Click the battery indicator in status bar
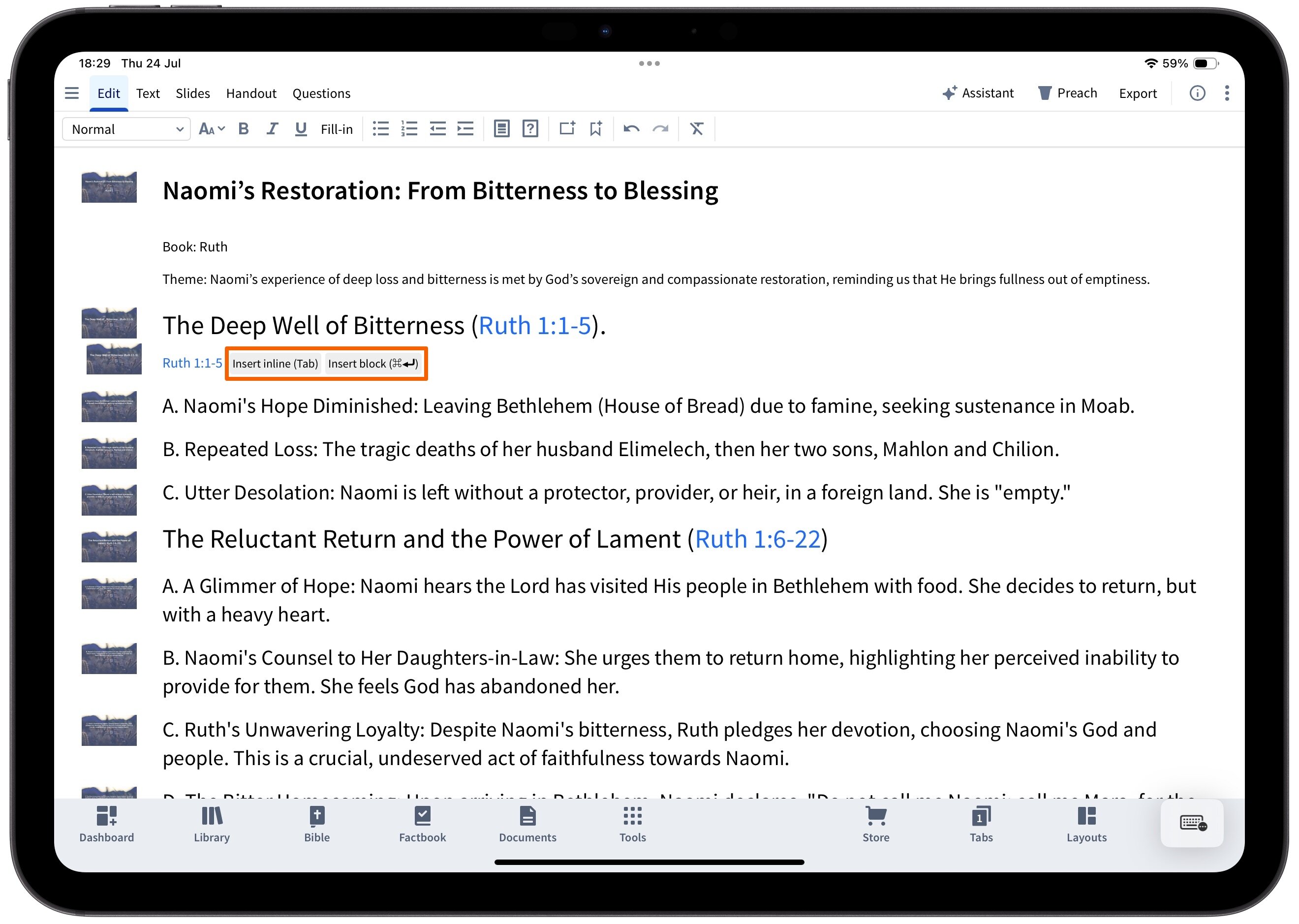 1206,63
